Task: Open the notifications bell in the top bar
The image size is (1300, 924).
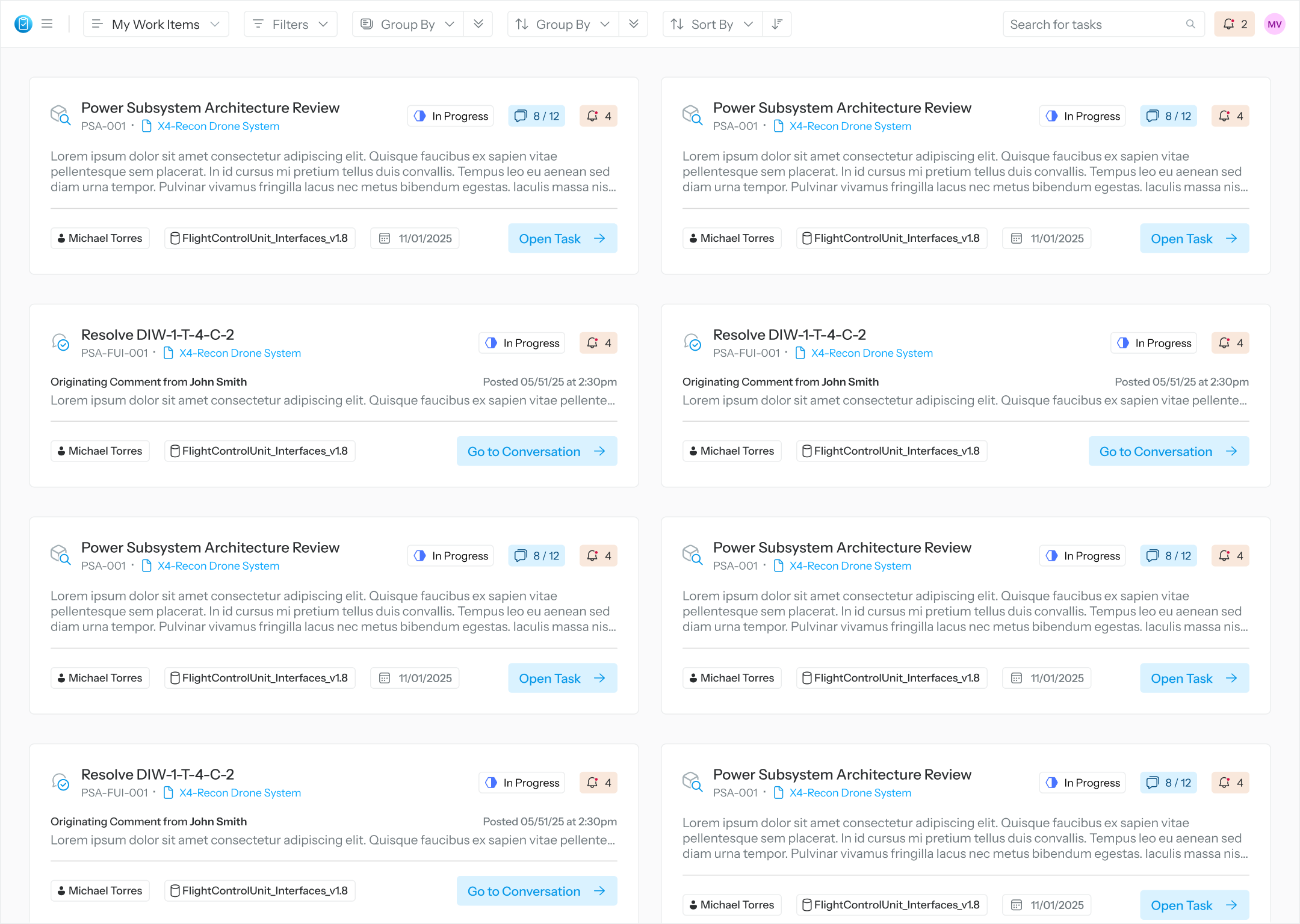Action: (1234, 24)
